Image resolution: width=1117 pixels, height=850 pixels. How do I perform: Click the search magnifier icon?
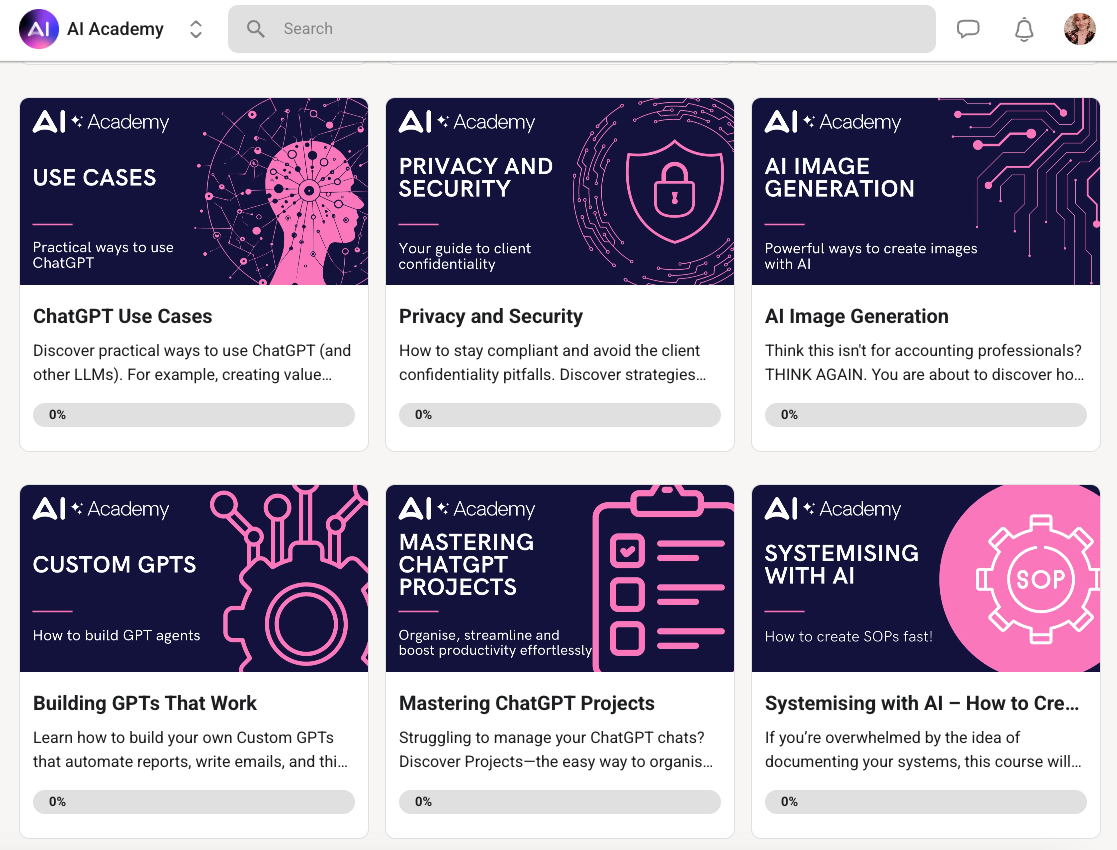(256, 28)
